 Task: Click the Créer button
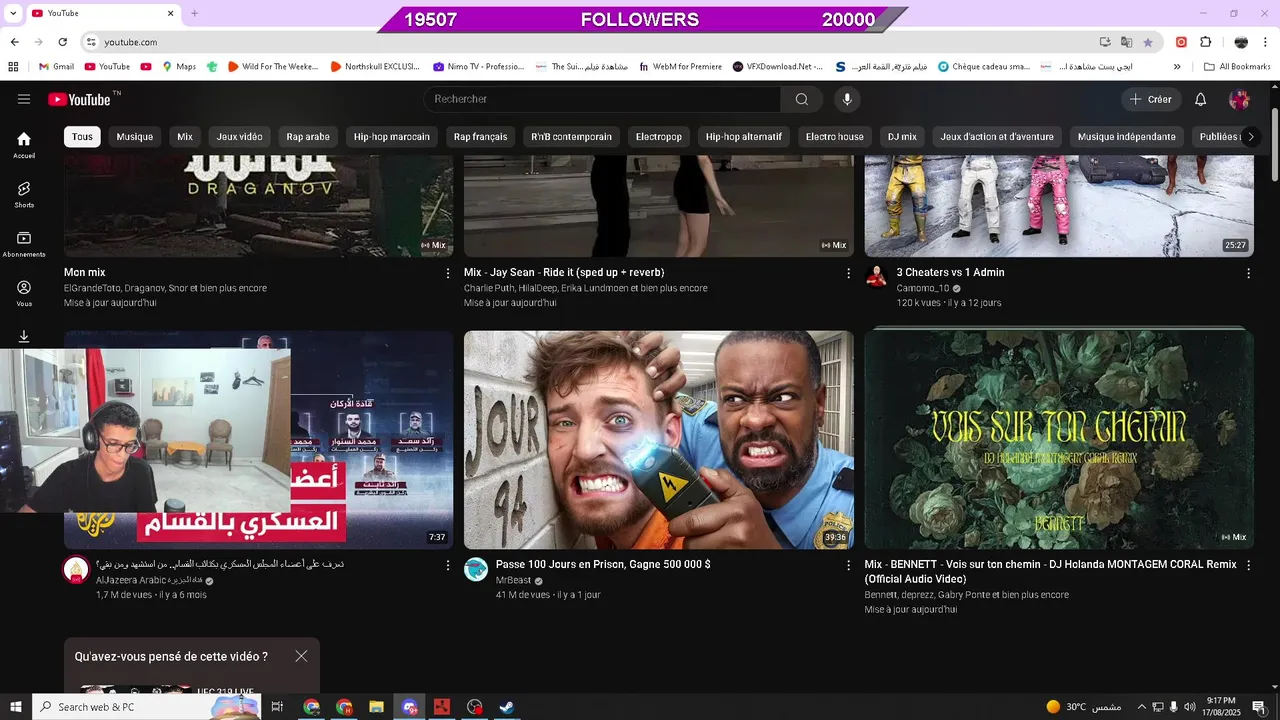pos(1151,99)
